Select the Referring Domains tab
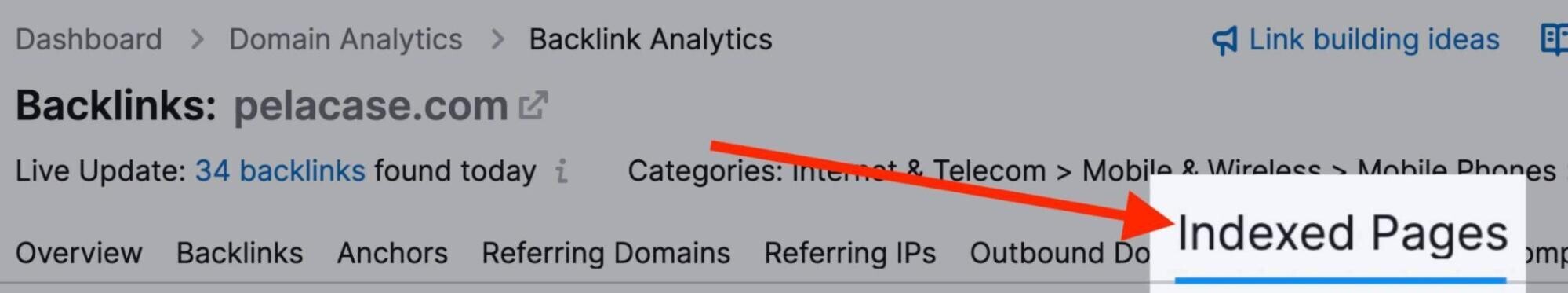The width and height of the screenshot is (1568, 293). tap(606, 253)
